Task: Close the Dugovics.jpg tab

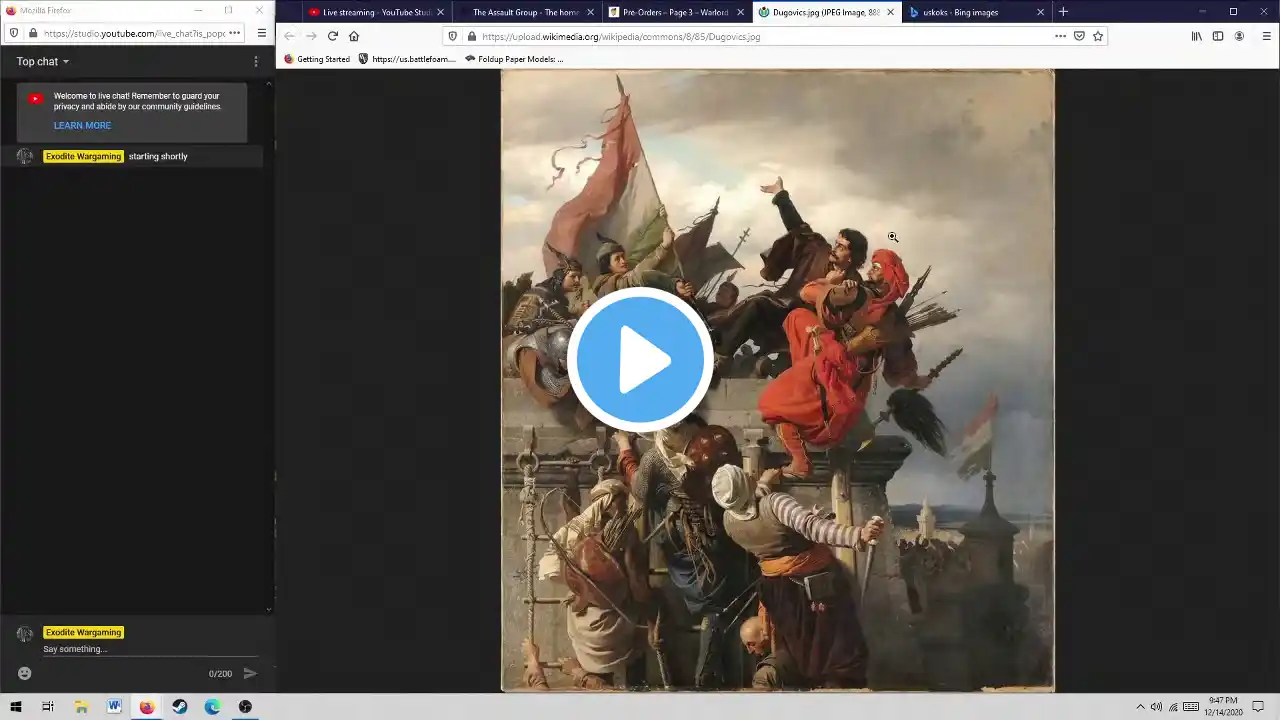Action: (x=890, y=12)
